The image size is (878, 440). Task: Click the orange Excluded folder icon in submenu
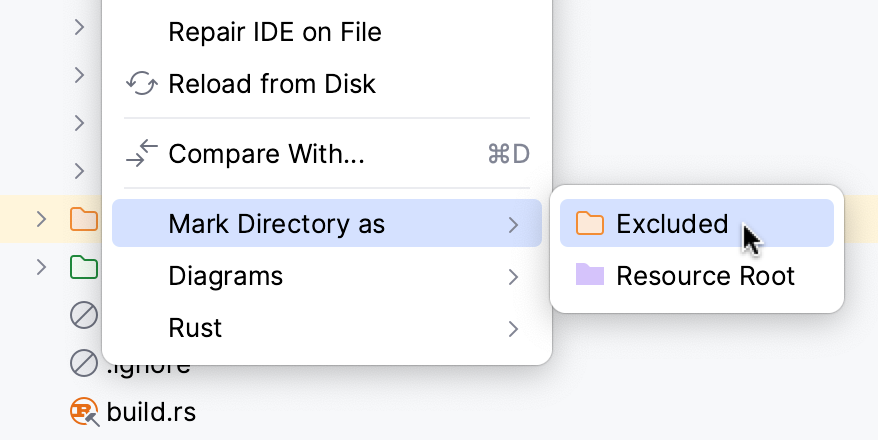coord(590,223)
